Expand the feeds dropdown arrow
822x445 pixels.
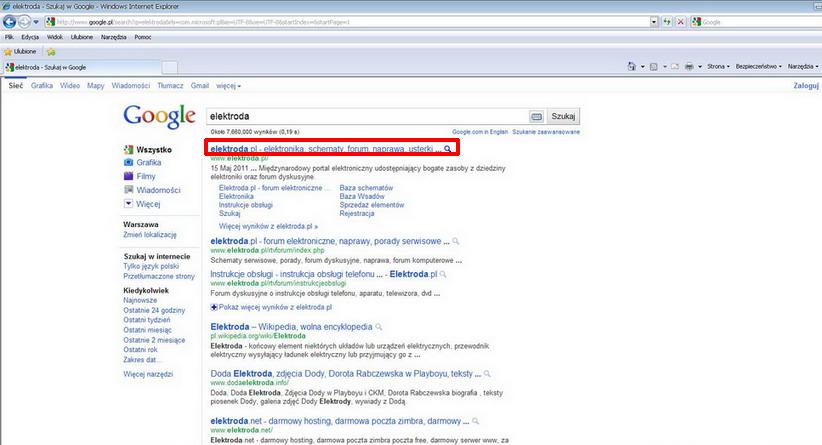[665, 67]
